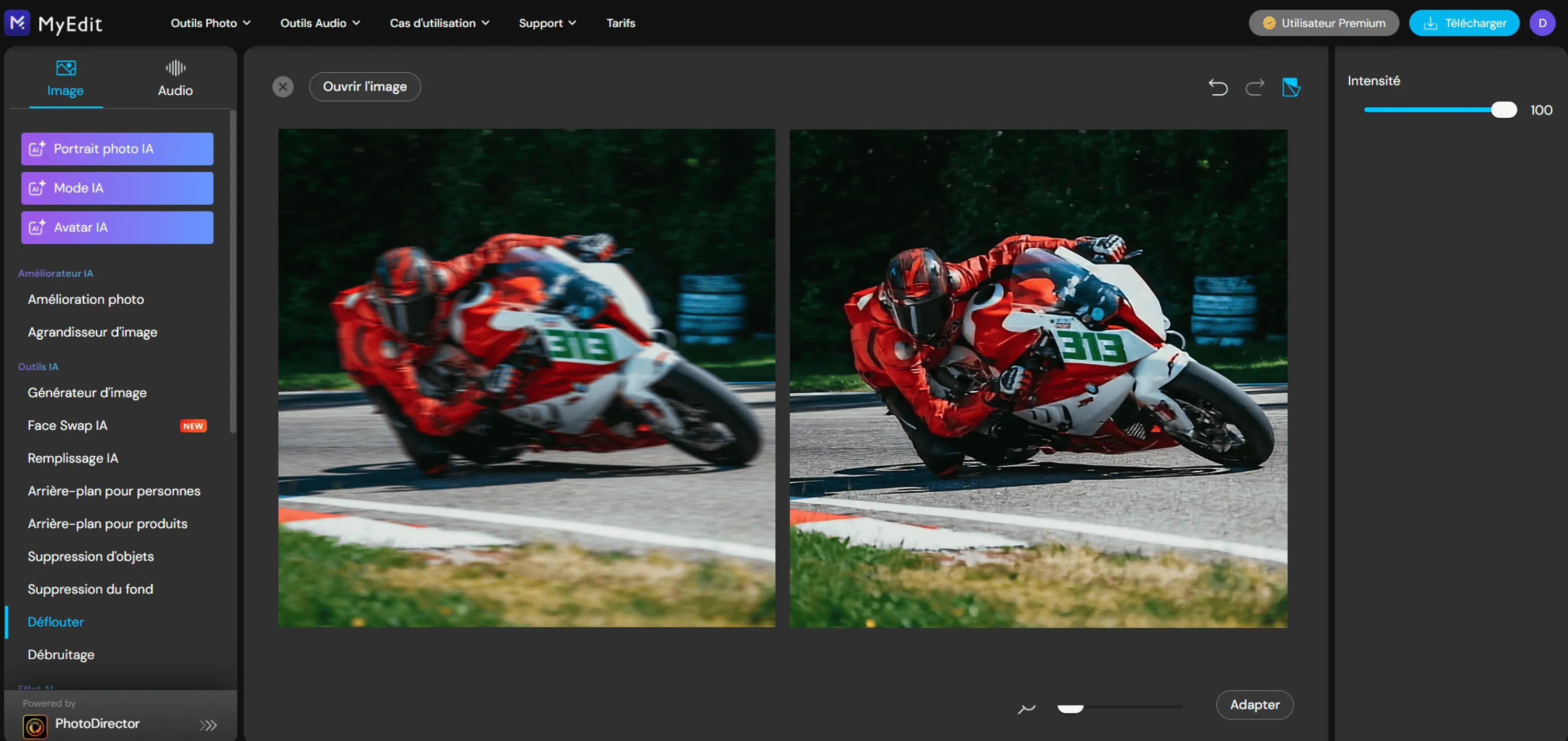The image size is (1568, 741).
Task: Click the PhotoDirector app icon
Action: [x=35, y=725]
